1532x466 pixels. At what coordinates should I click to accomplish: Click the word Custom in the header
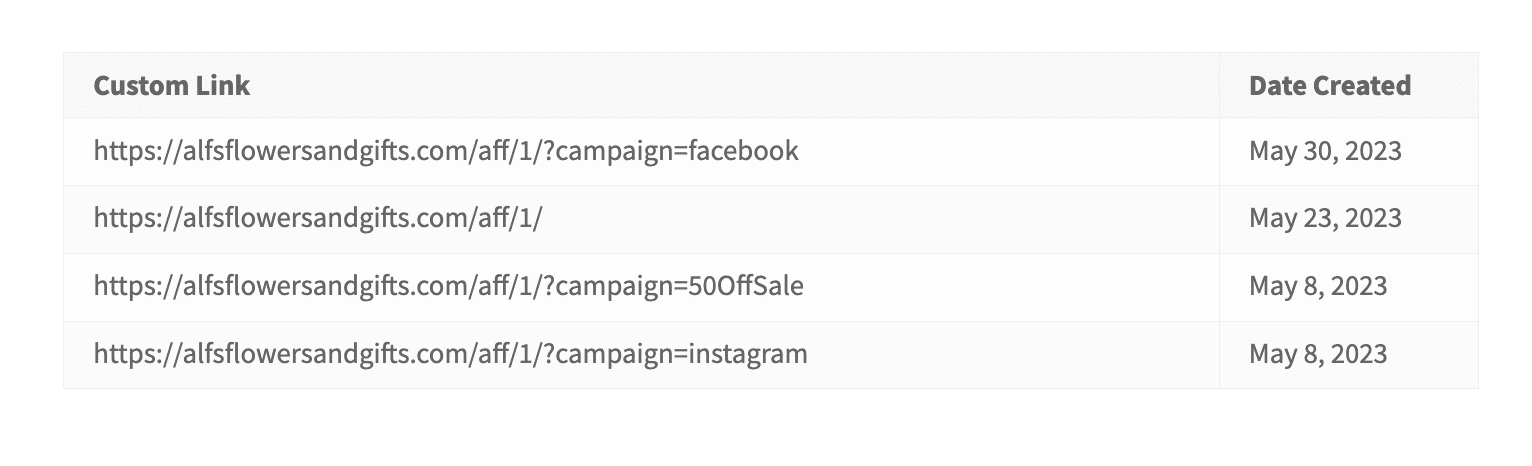pyautogui.click(x=135, y=86)
